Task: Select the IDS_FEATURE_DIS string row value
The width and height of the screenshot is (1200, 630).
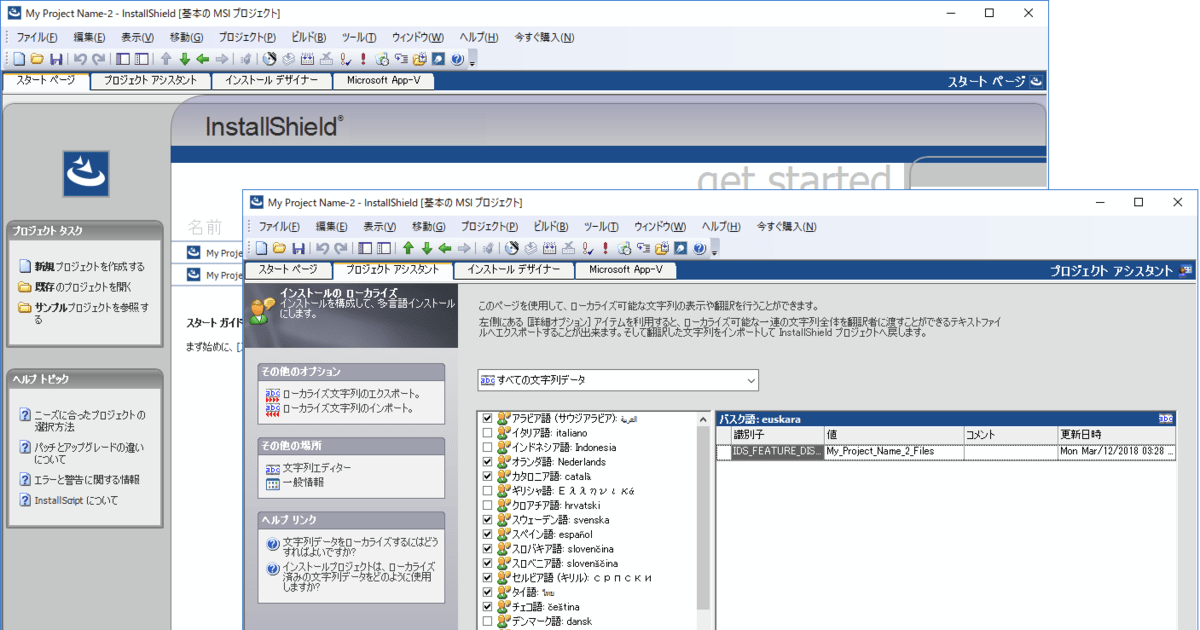Action: pyautogui.click(x=880, y=452)
